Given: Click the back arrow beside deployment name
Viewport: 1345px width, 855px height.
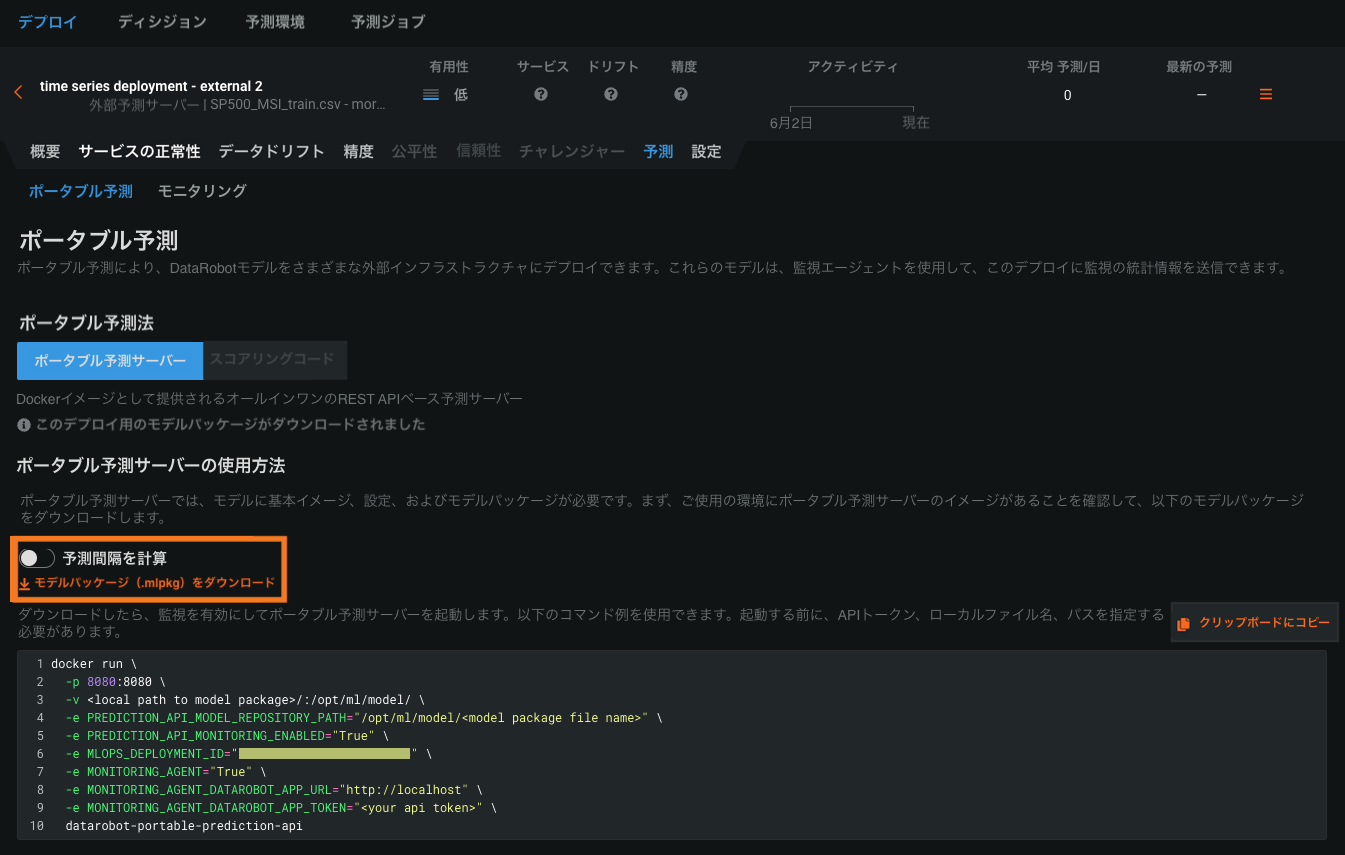Looking at the screenshot, I should [18, 93].
